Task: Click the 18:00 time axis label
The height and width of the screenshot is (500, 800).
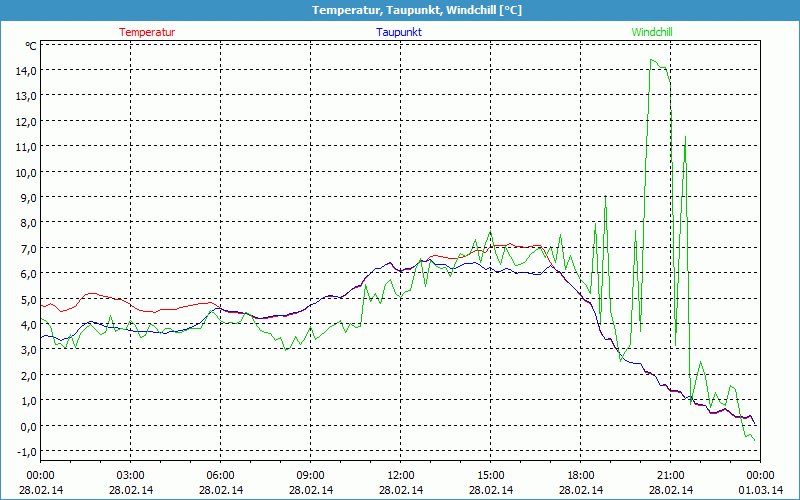Action: click(x=580, y=475)
